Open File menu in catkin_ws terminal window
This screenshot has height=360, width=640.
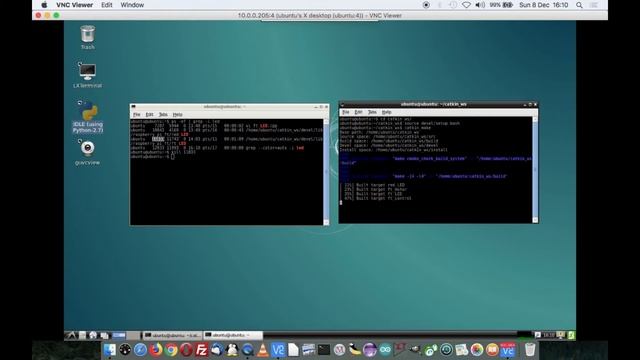click(346, 112)
